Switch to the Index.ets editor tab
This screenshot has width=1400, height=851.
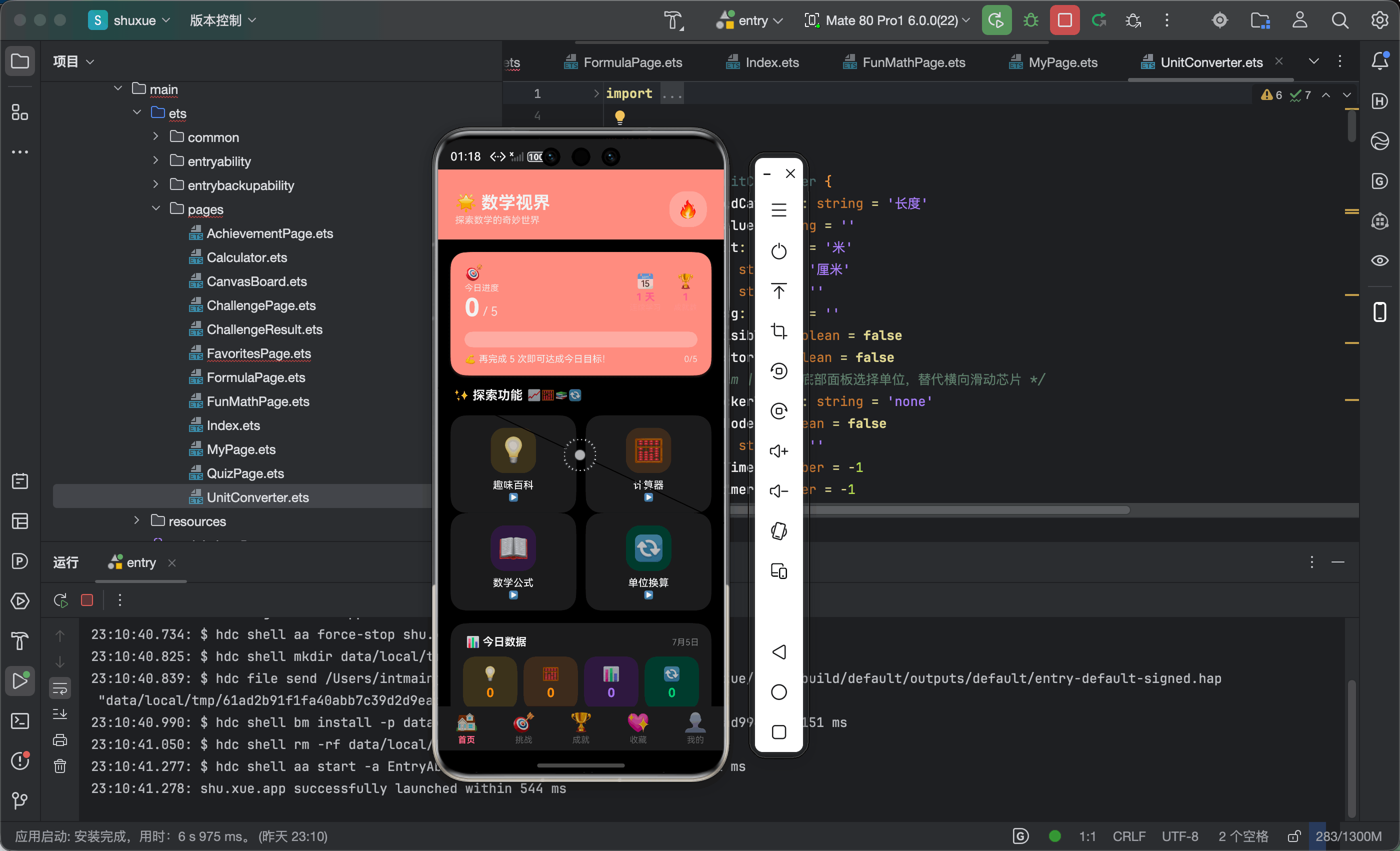[x=762, y=62]
